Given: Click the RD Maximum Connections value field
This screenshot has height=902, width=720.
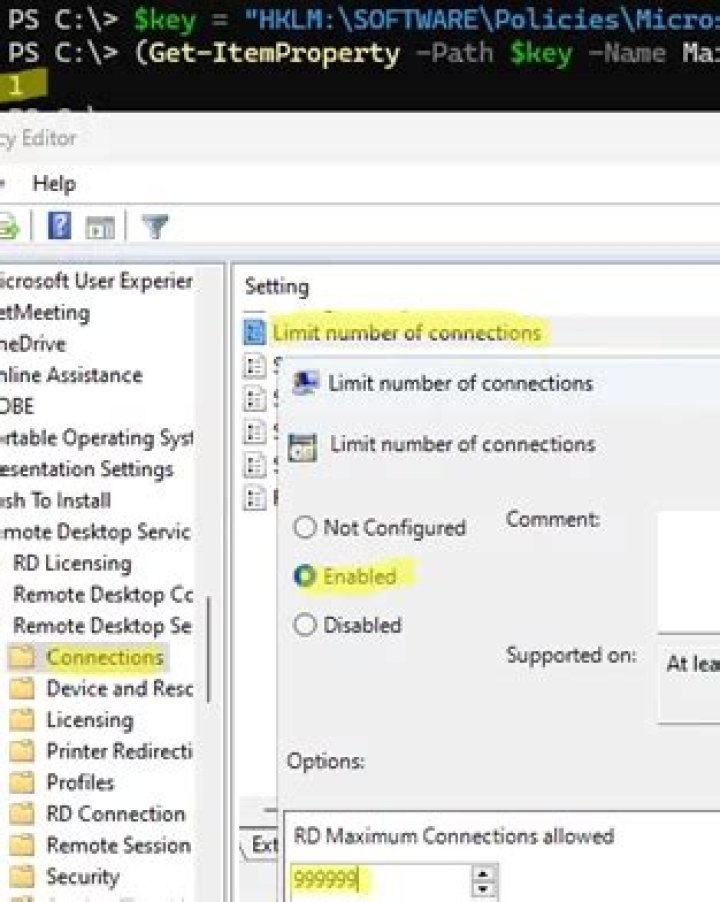Looking at the screenshot, I should (x=380, y=880).
